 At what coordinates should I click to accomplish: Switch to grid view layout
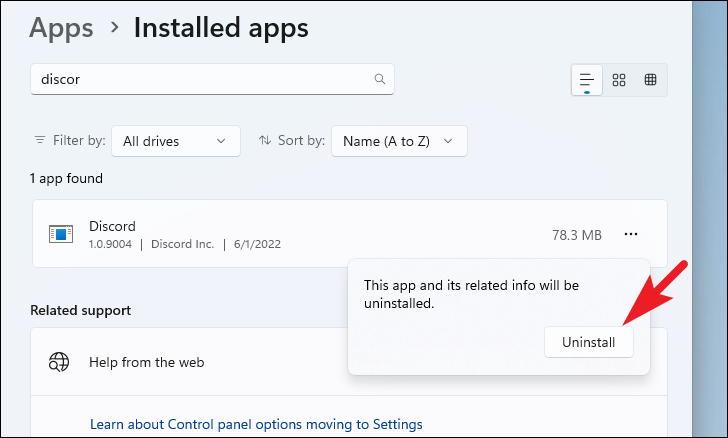pyautogui.click(x=619, y=79)
